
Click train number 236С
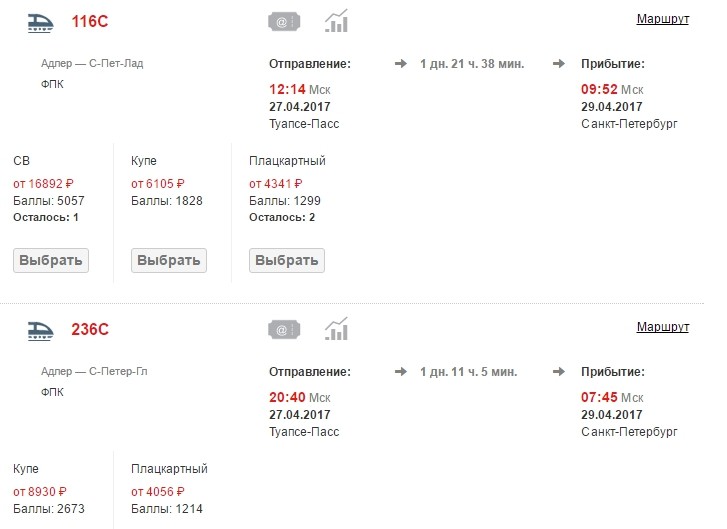(89, 329)
